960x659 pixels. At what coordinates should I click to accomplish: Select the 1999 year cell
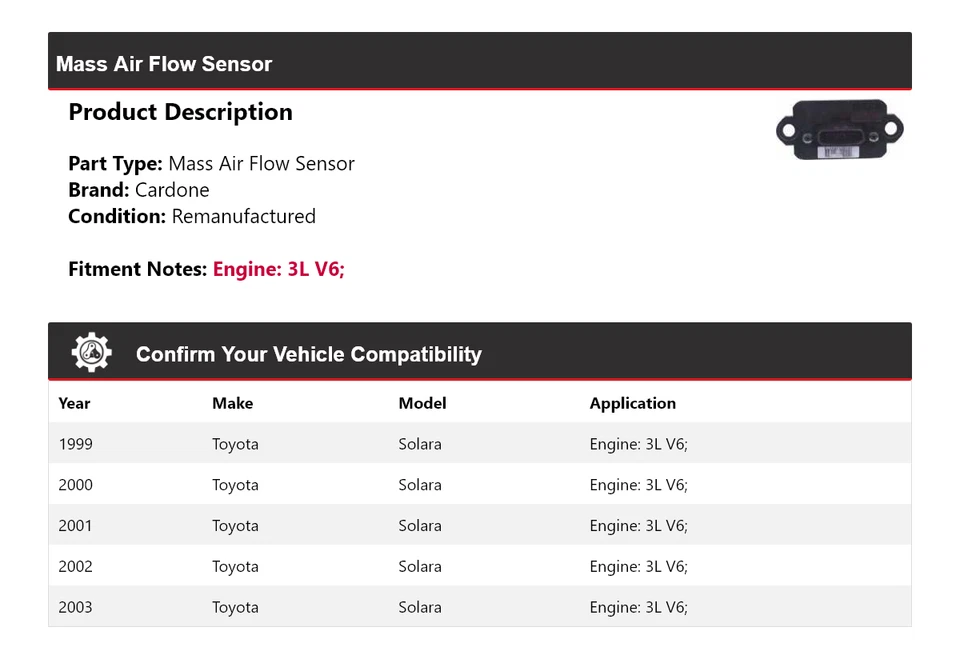[75, 444]
